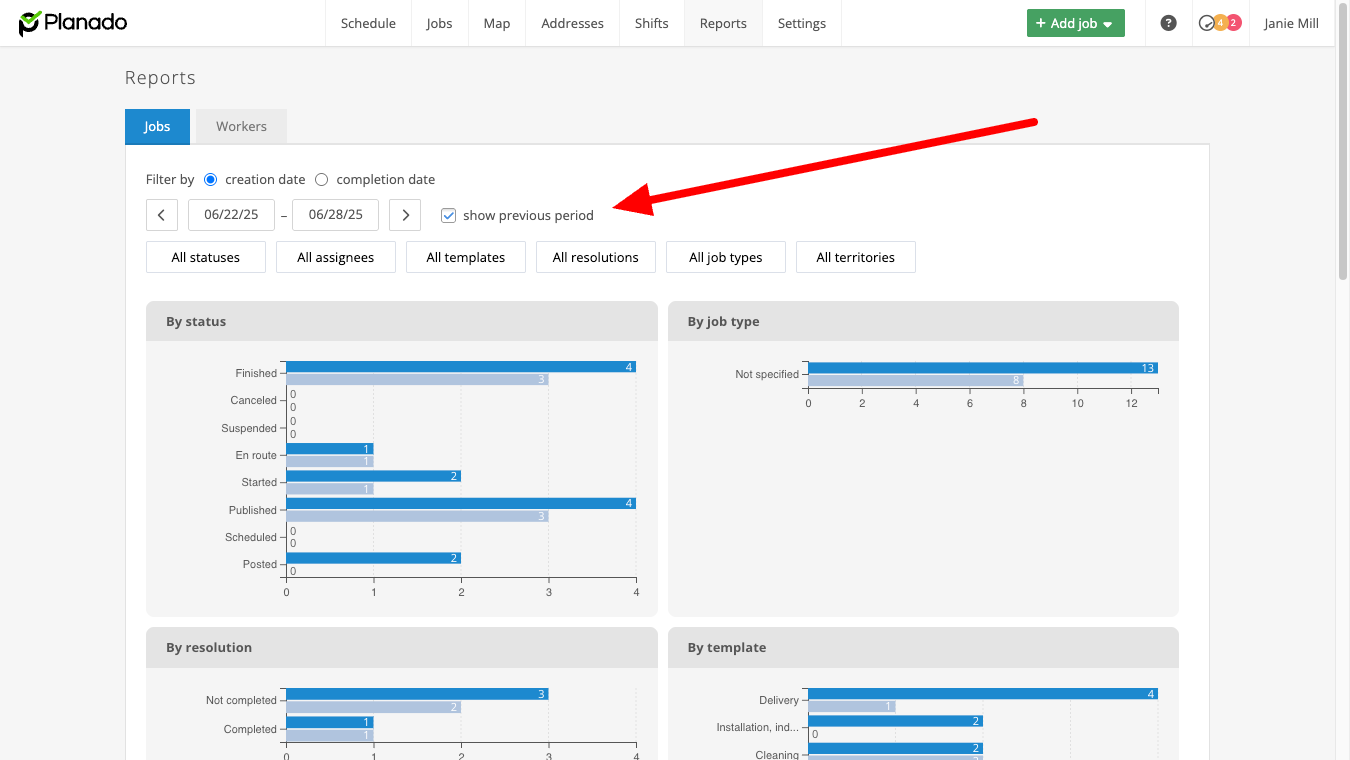Click the Started current period bar
This screenshot has height=760, width=1350.
(x=374, y=476)
